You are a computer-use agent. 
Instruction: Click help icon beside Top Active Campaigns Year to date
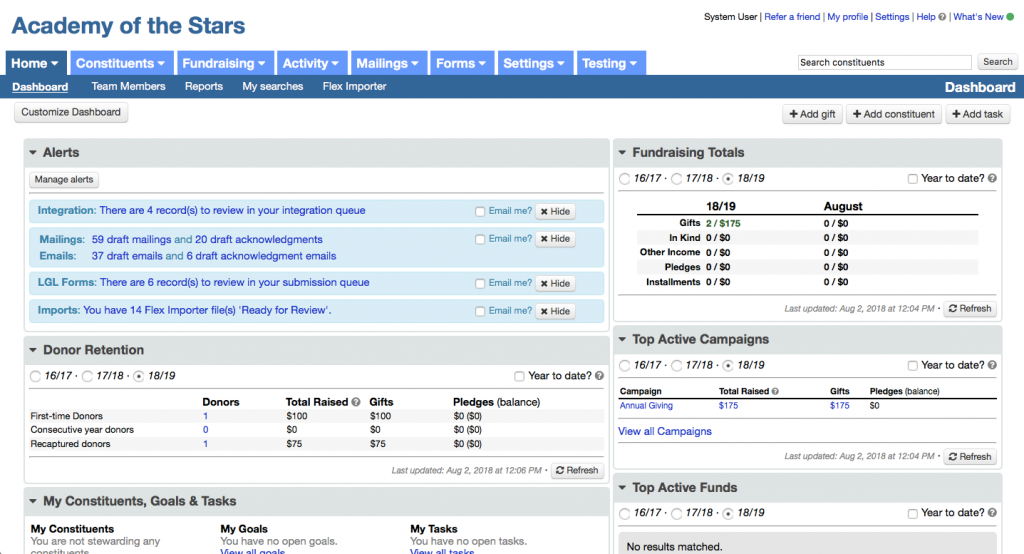(992, 365)
